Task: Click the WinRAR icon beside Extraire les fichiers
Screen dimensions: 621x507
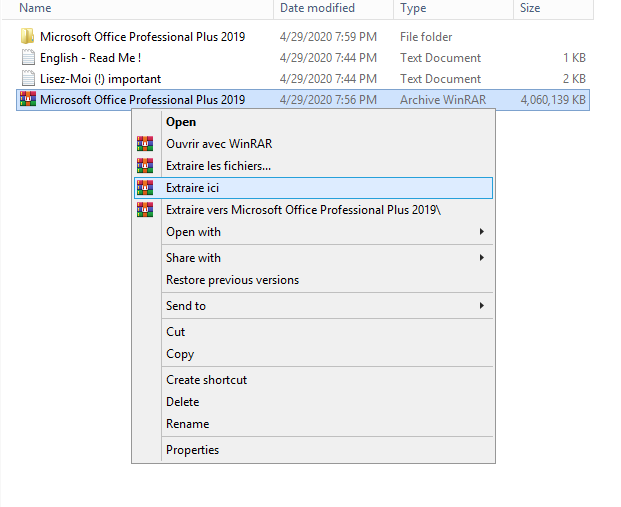Action: click(x=145, y=166)
